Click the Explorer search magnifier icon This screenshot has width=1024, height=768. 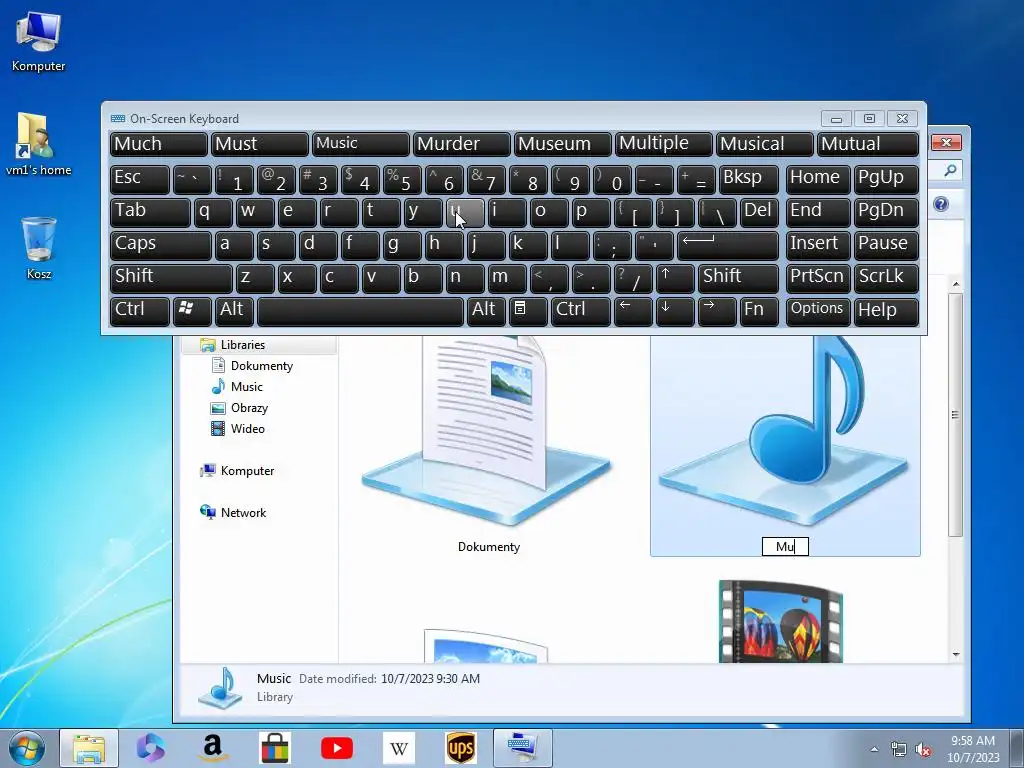(x=950, y=170)
